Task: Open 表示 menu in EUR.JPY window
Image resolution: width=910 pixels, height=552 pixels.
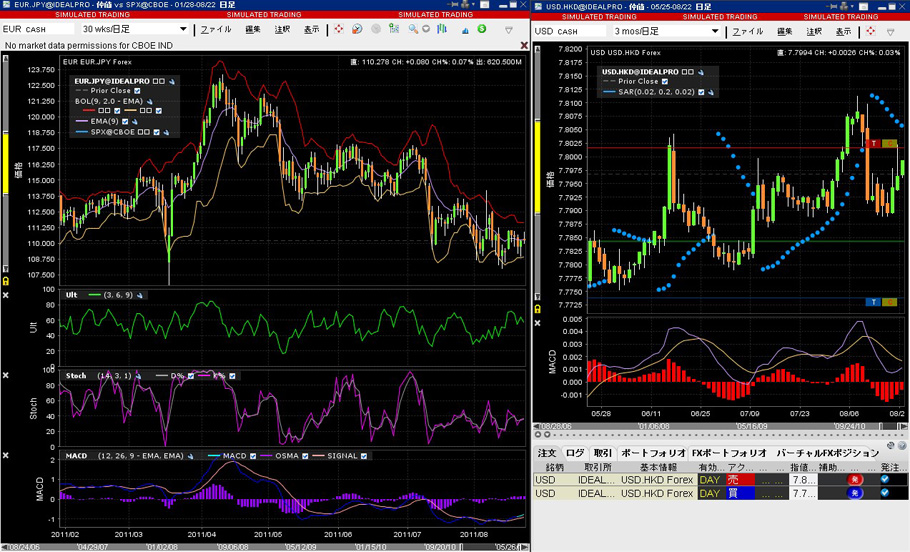Action: [x=312, y=29]
